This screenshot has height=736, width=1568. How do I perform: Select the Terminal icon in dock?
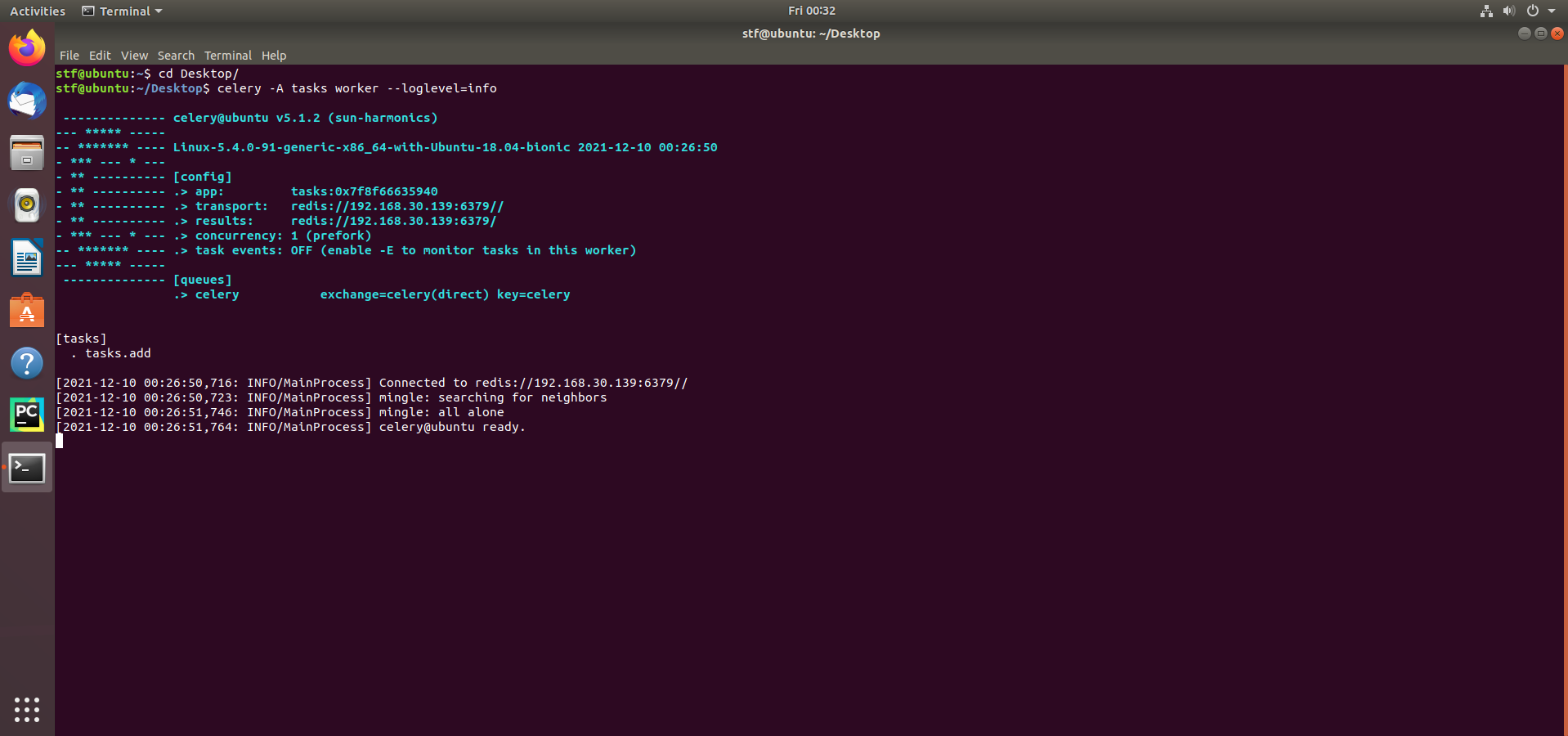click(x=27, y=468)
